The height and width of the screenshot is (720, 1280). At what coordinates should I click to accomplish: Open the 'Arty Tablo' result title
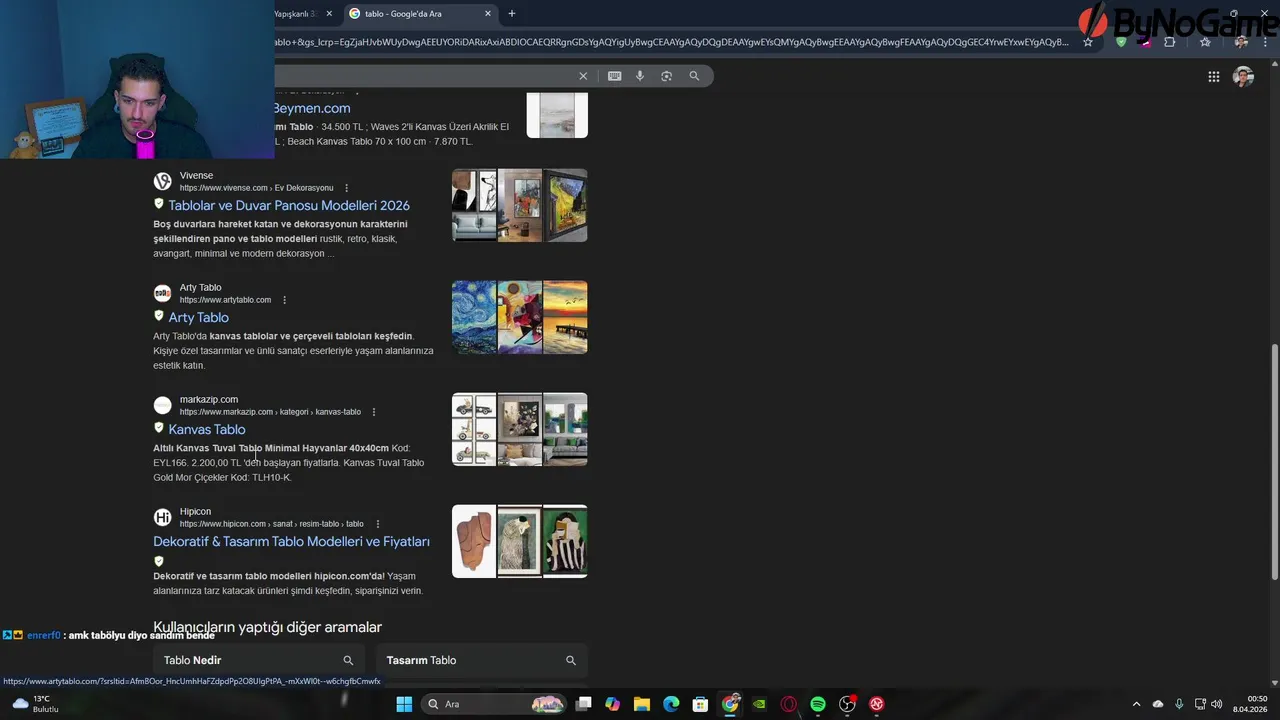(x=198, y=317)
